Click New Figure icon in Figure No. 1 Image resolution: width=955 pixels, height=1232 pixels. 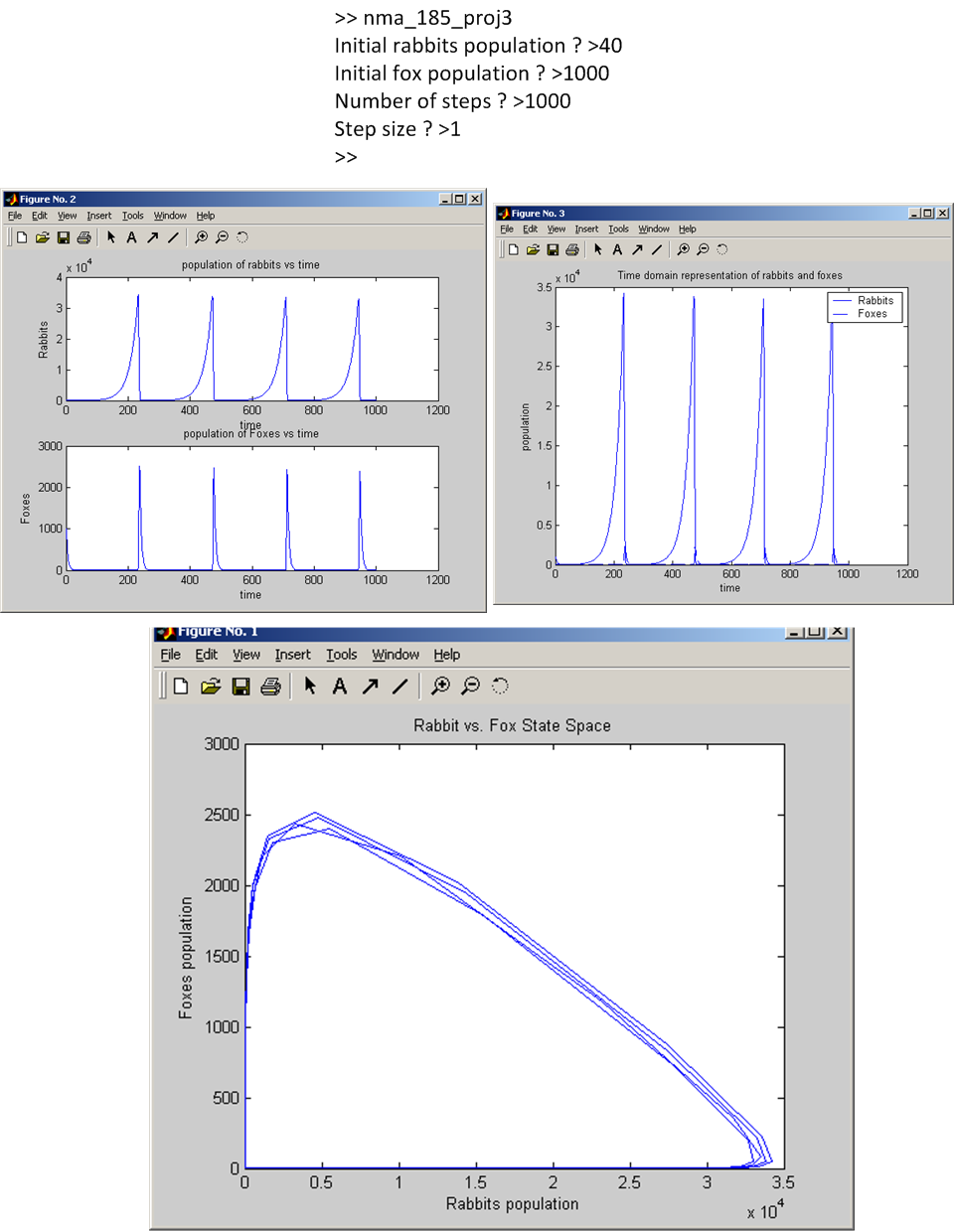(x=181, y=687)
